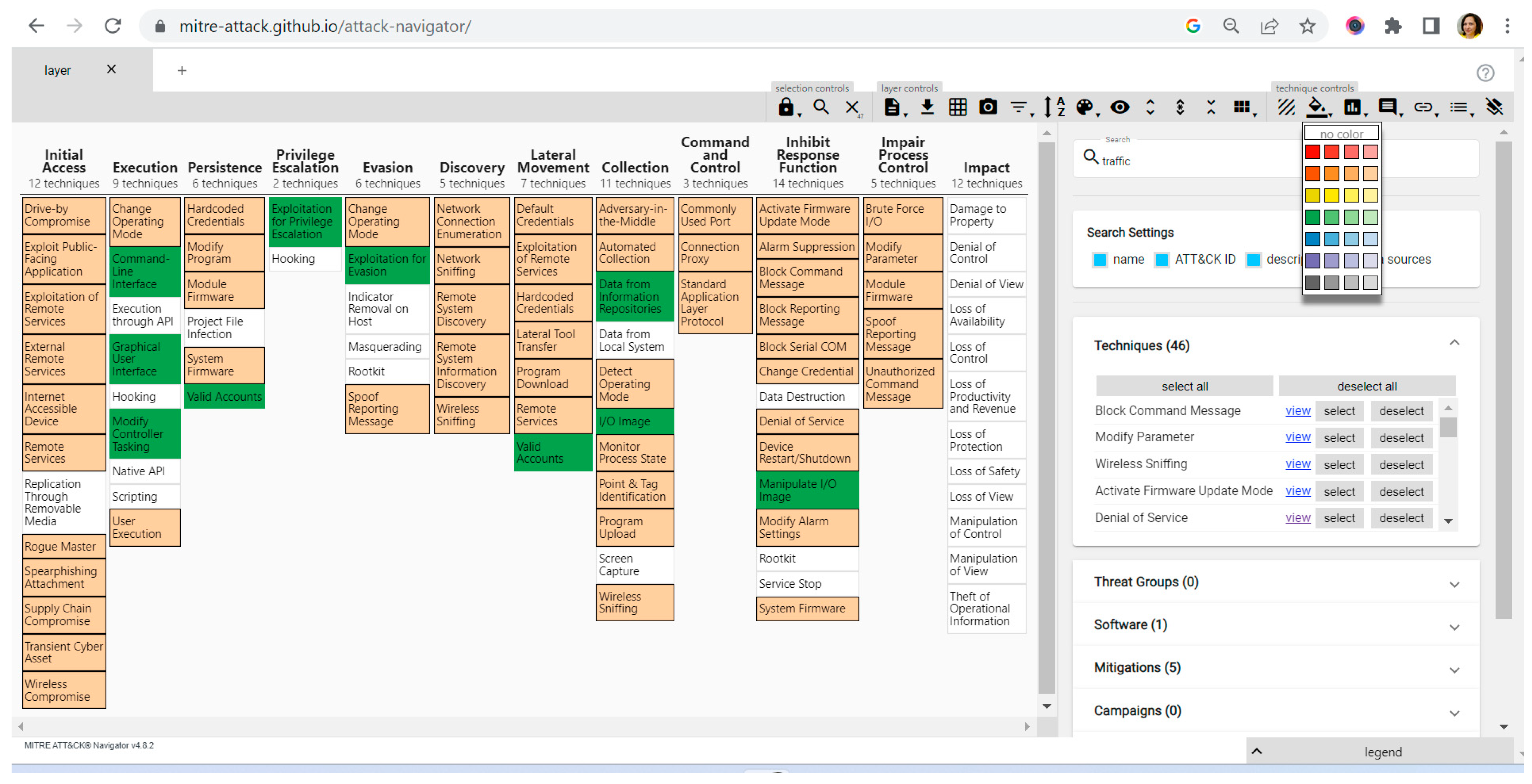Click the download layer as JSON icon

[927, 108]
